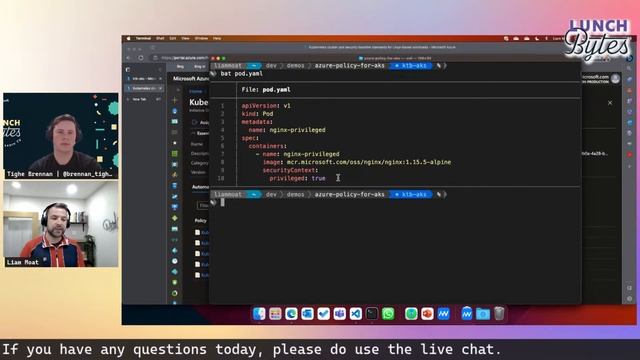Open the Terminal menu in menu bar
This screenshot has height=360, width=640.
tap(143, 38)
